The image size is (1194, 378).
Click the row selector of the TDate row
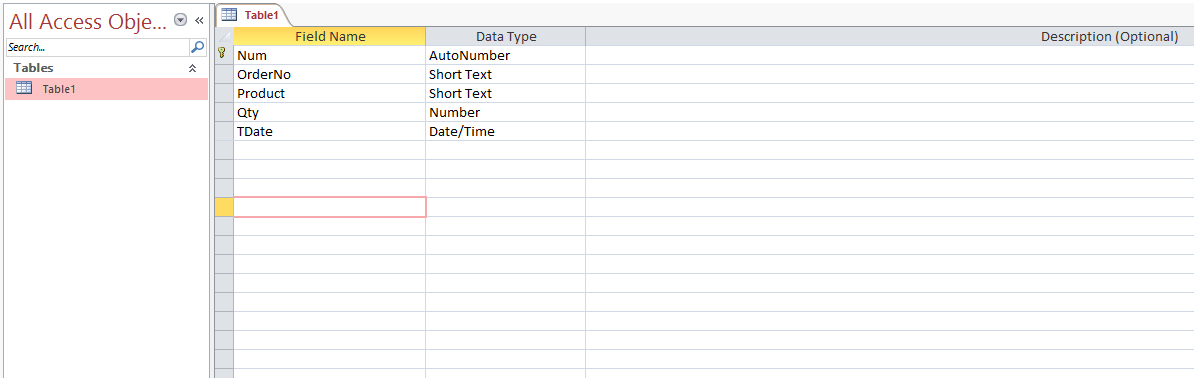click(224, 132)
